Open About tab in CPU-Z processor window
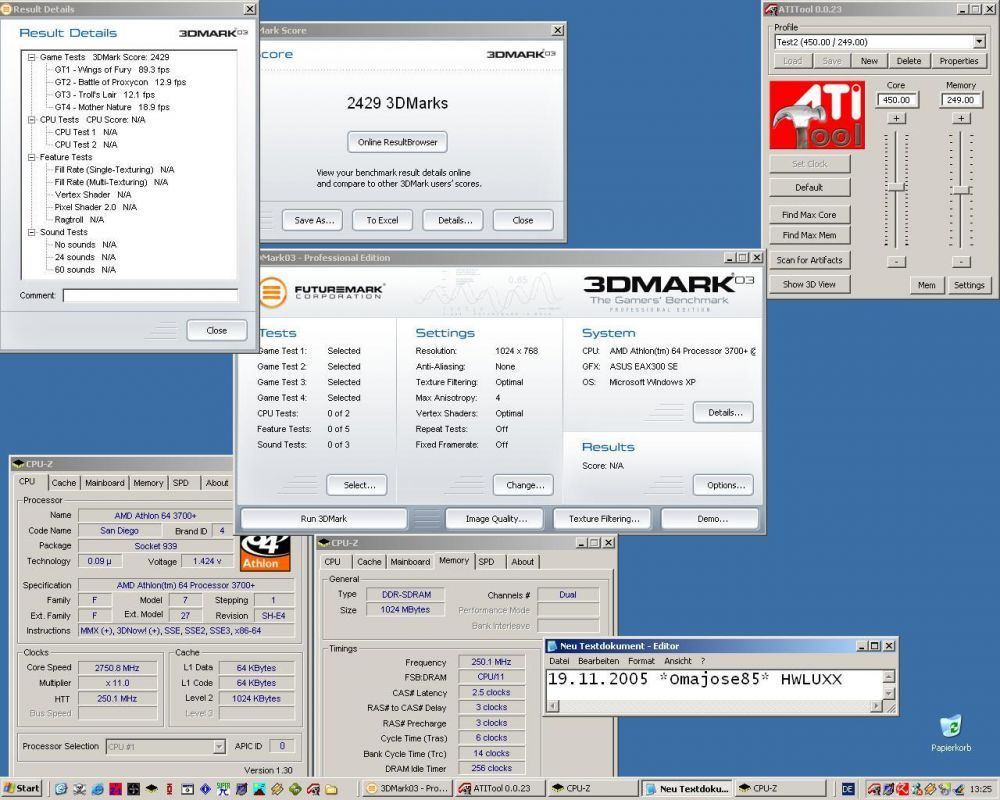1000x800 pixels. [217, 483]
